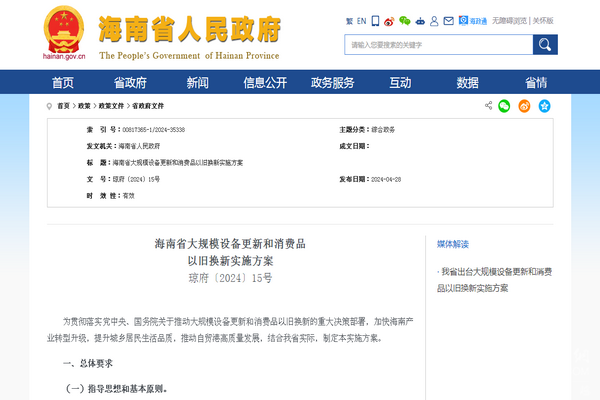
Task: Click the 首页 breadcrumb link
Action: tap(63, 106)
